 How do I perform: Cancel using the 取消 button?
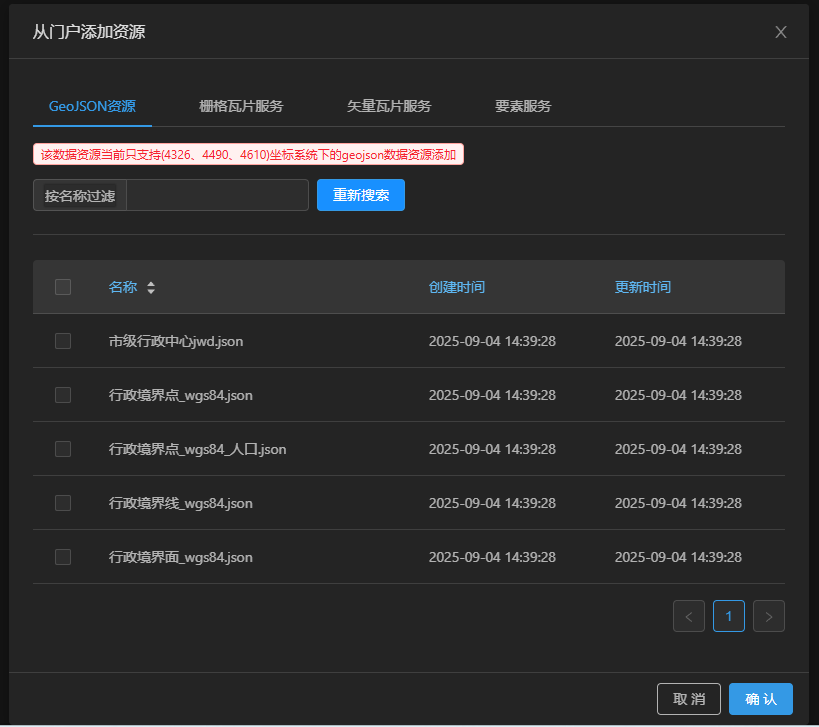click(x=688, y=699)
